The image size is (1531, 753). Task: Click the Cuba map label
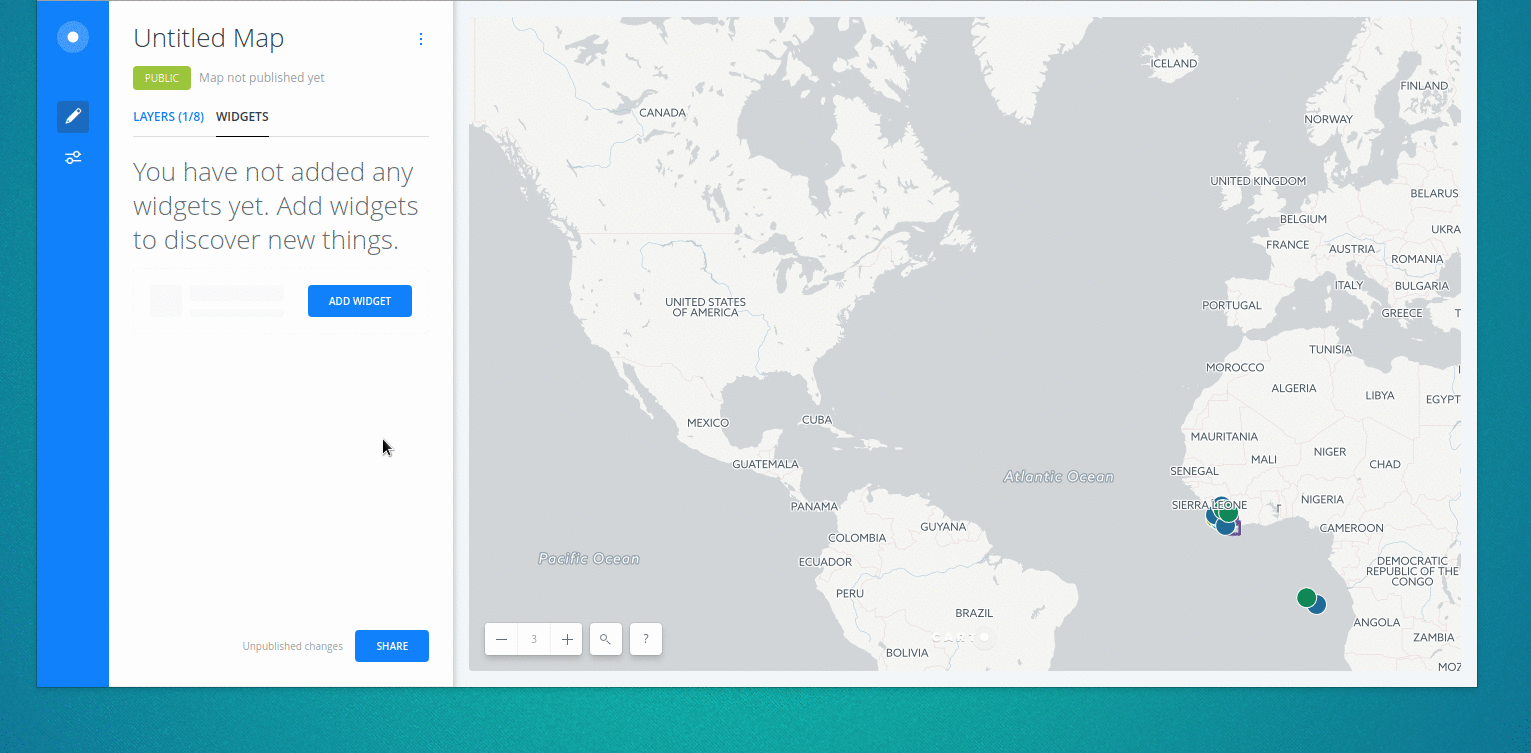[x=817, y=420]
